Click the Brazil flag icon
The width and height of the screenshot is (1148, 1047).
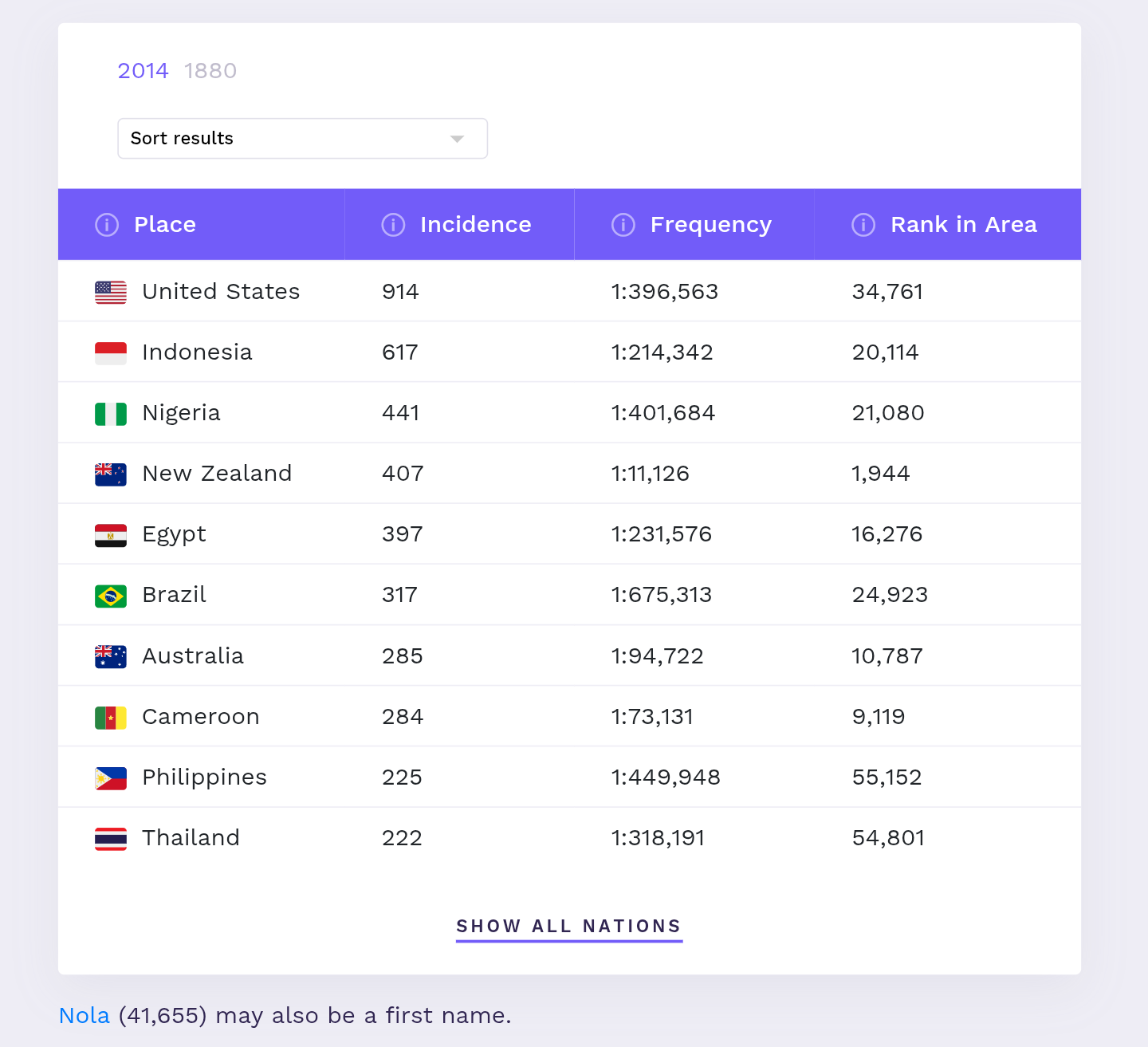pyautogui.click(x=111, y=596)
